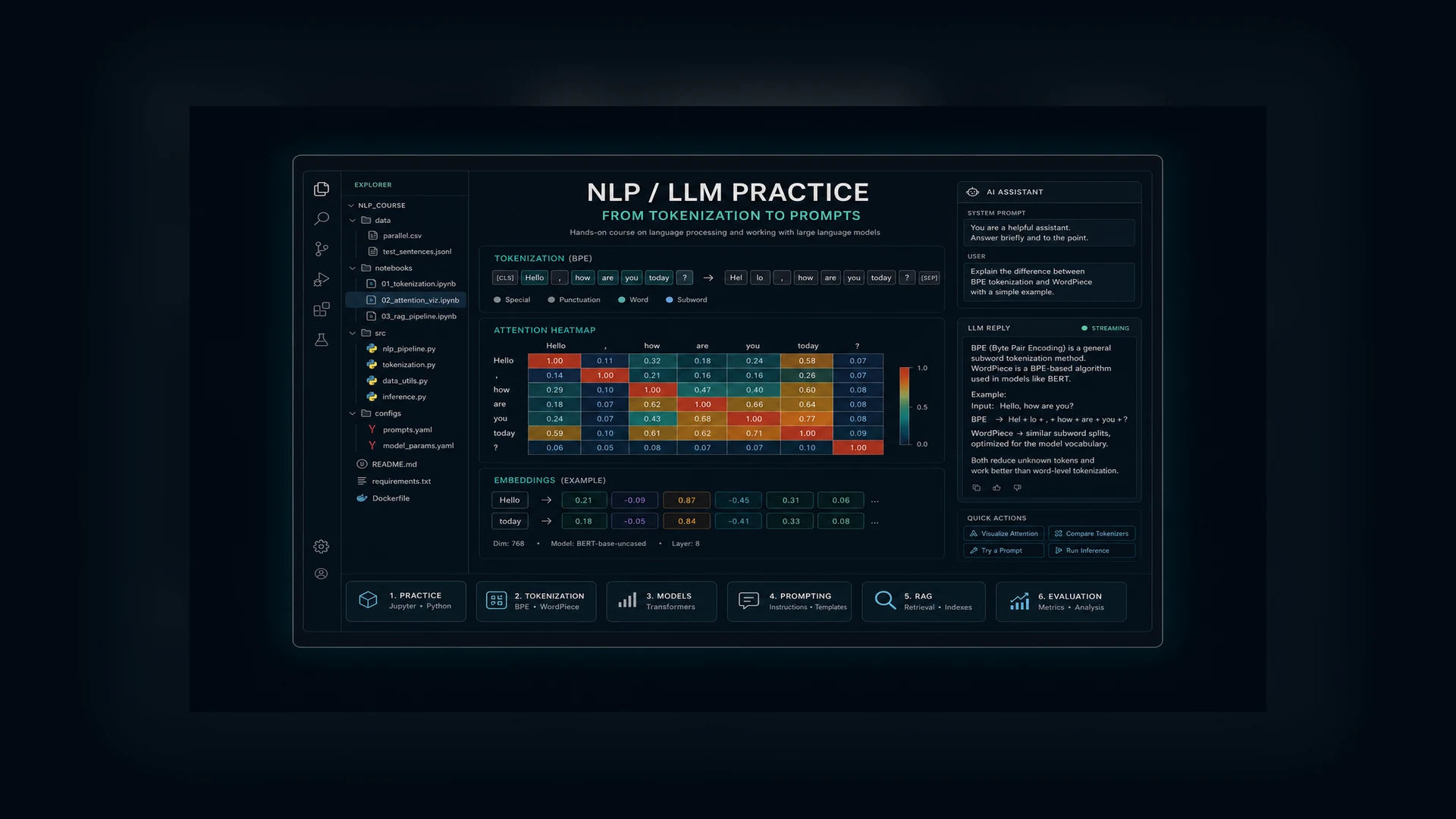Open the Run and Debug icon
1456x819 pixels.
(x=322, y=279)
